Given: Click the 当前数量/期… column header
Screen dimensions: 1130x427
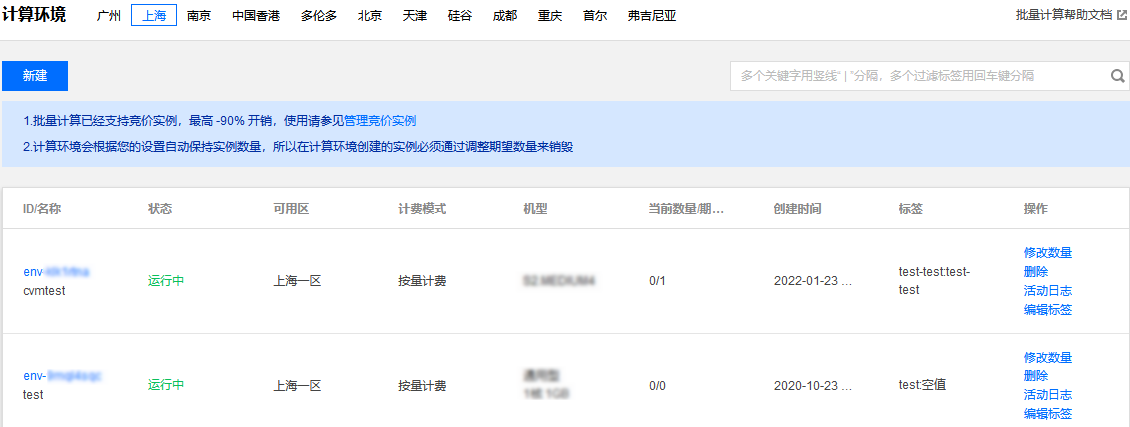Looking at the screenshot, I should (x=686, y=209).
